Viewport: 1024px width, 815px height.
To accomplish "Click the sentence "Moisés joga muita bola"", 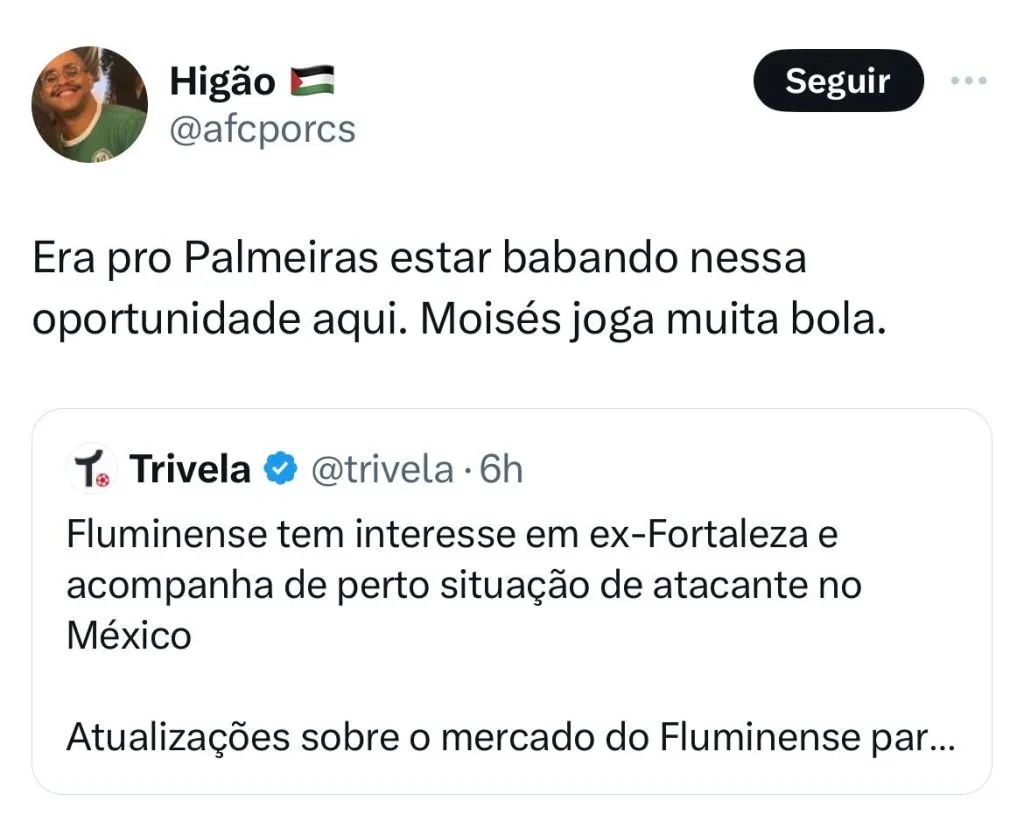I will click(652, 318).
